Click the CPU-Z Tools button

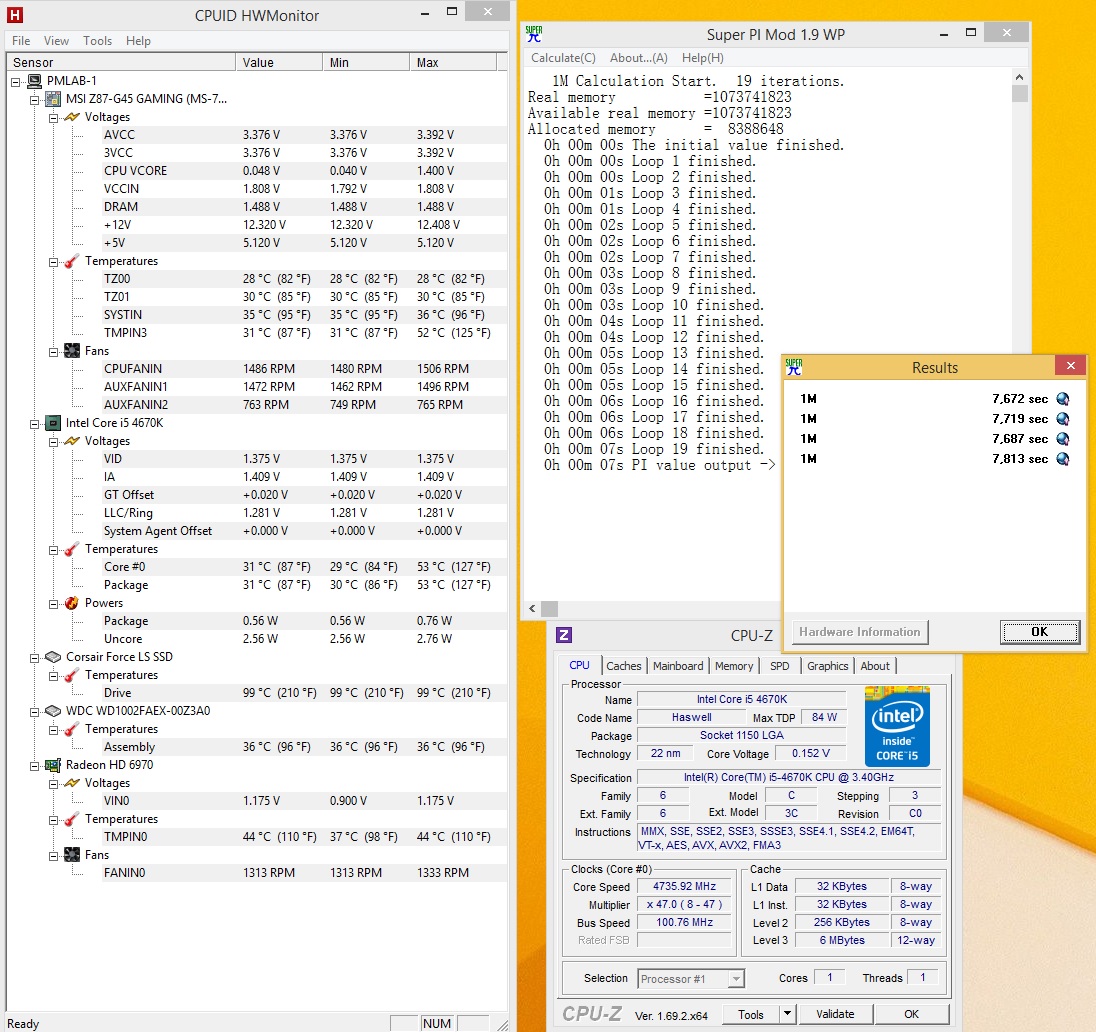coord(750,1014)
